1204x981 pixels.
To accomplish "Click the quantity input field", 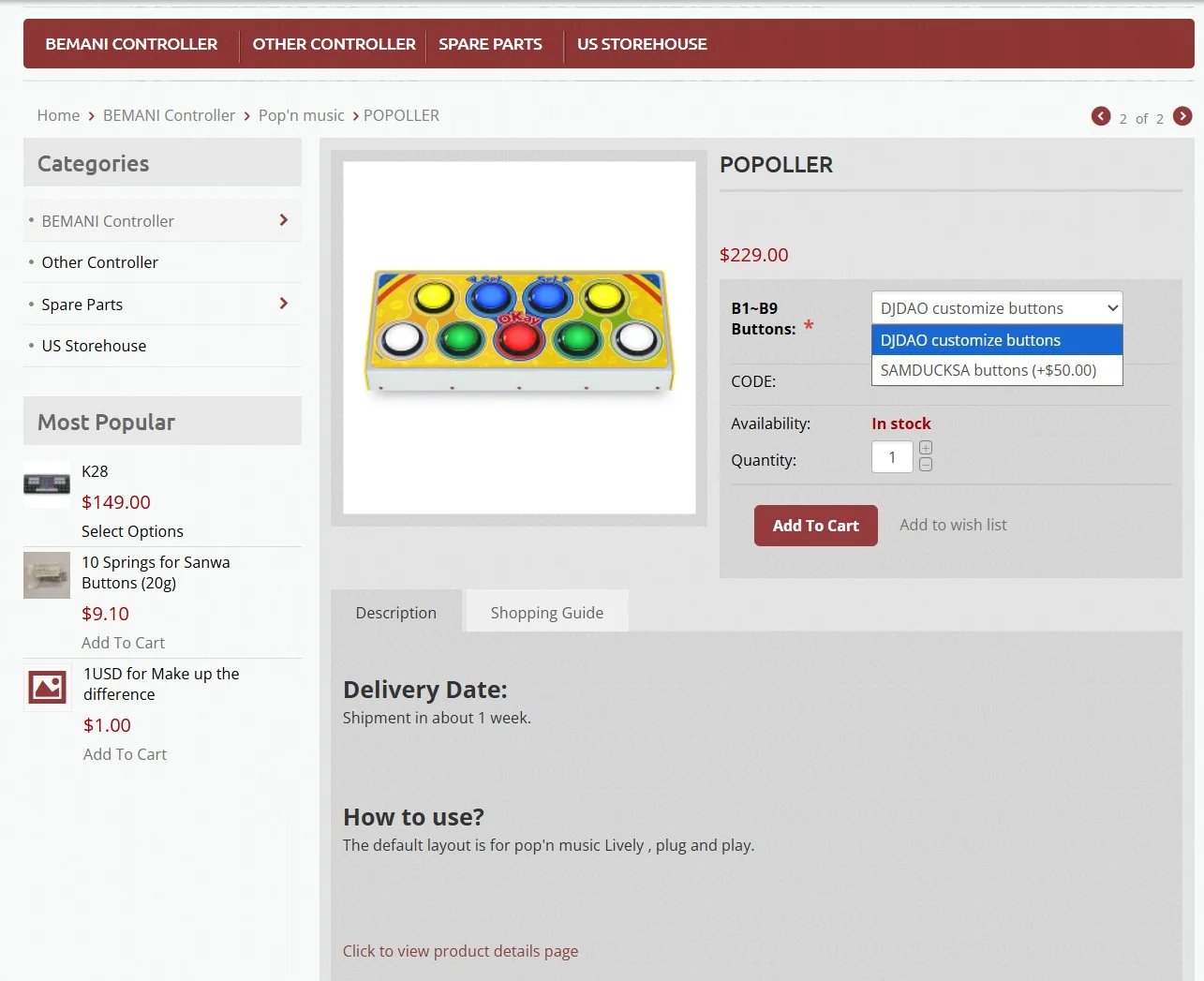I will point(892,457).
